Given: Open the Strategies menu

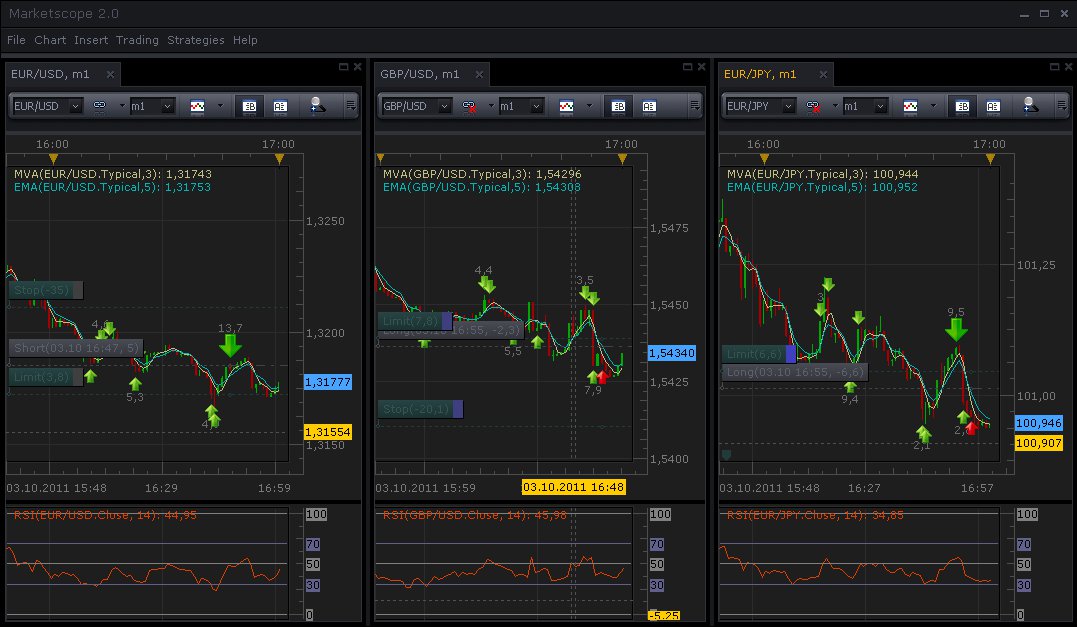Looking at the screenshot, I should pyautogui.click(x=196, y=40).
